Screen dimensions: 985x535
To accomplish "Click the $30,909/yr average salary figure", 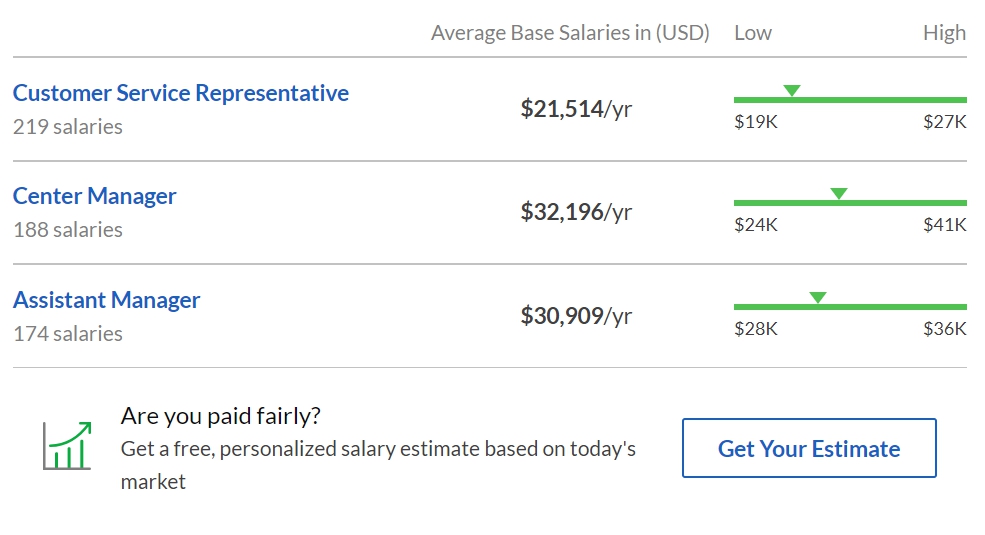I will click(x=576, y=316).
